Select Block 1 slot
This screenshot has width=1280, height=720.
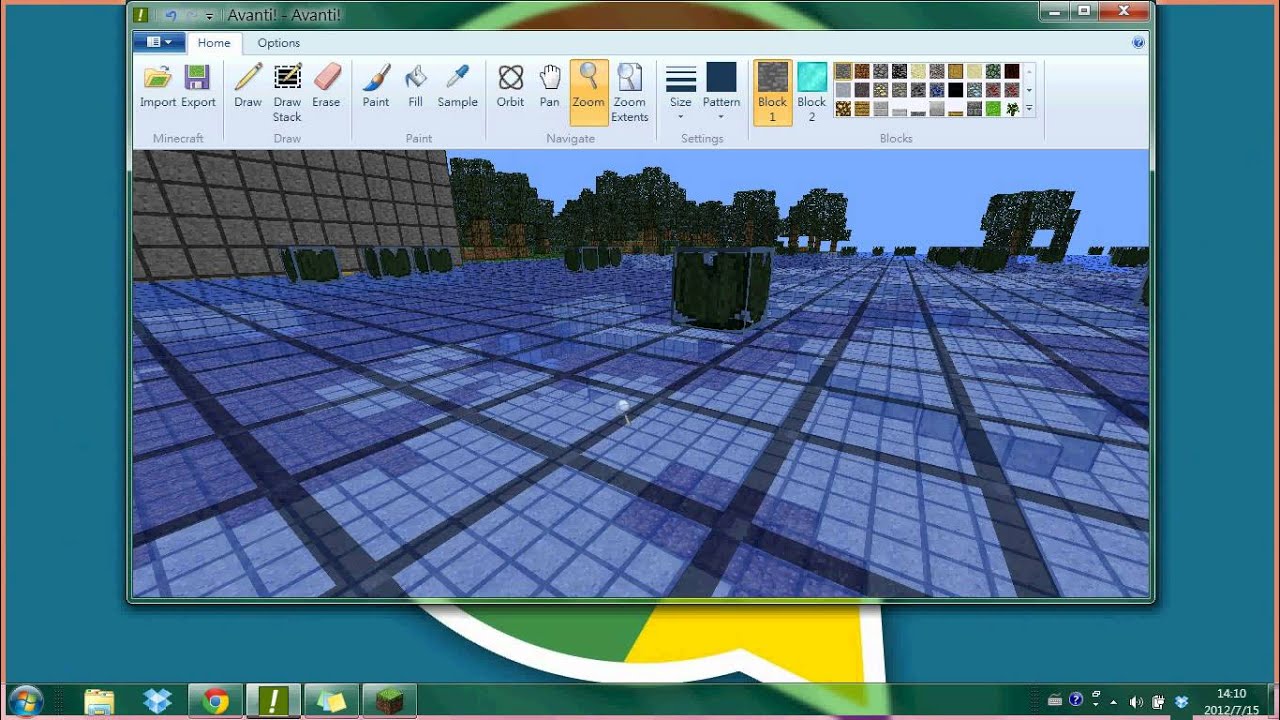pos(772,92)
